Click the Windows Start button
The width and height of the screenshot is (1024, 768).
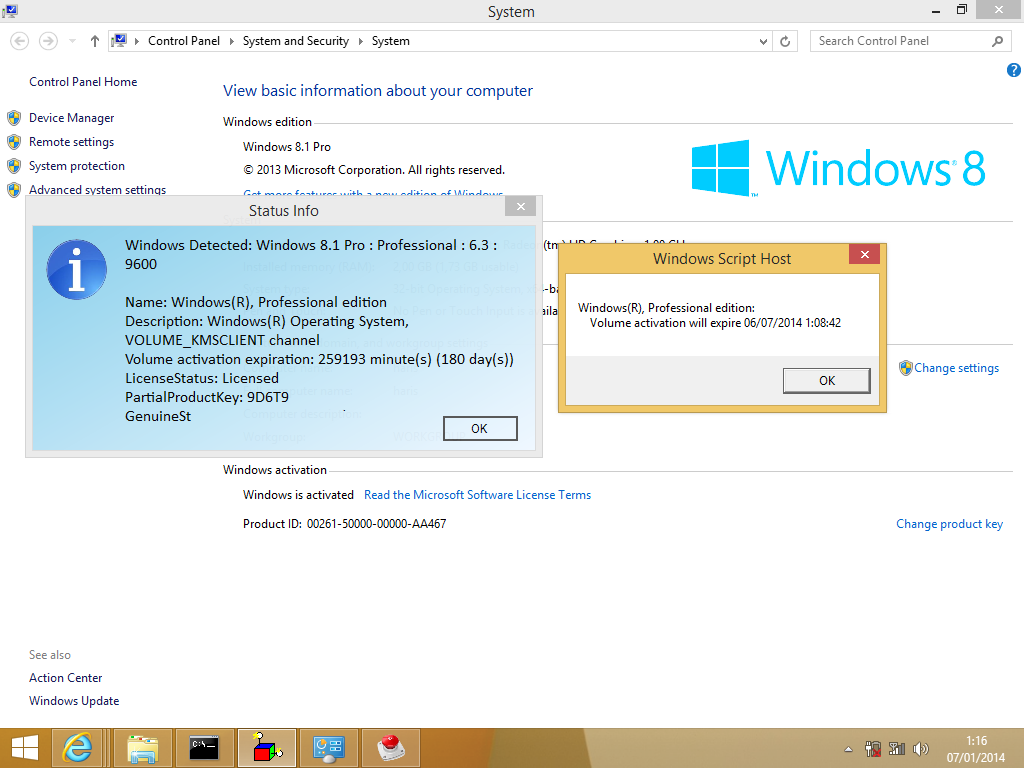click(x=23, y=747)
